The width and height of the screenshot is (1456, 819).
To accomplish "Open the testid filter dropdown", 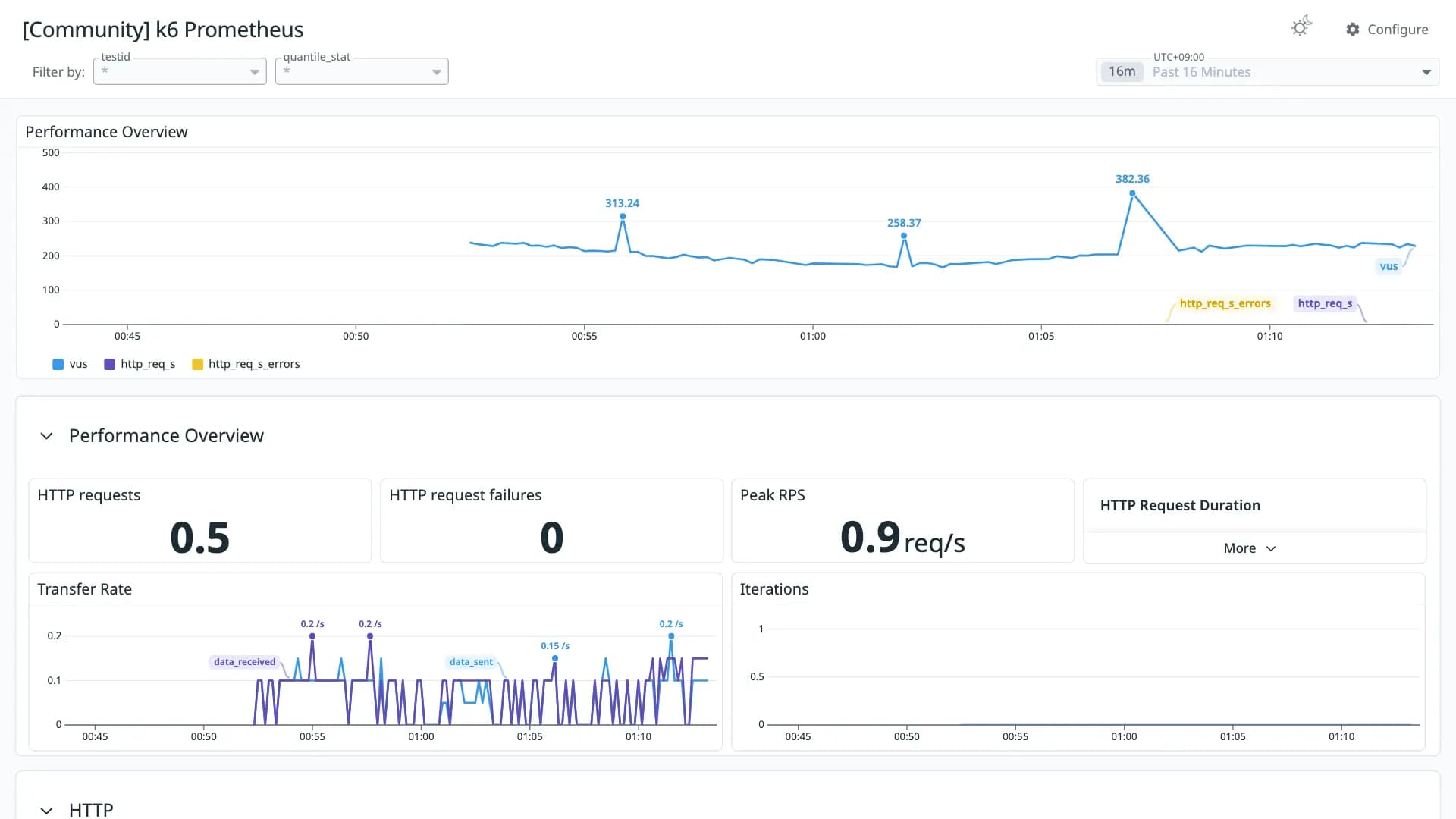I will 180,71.
